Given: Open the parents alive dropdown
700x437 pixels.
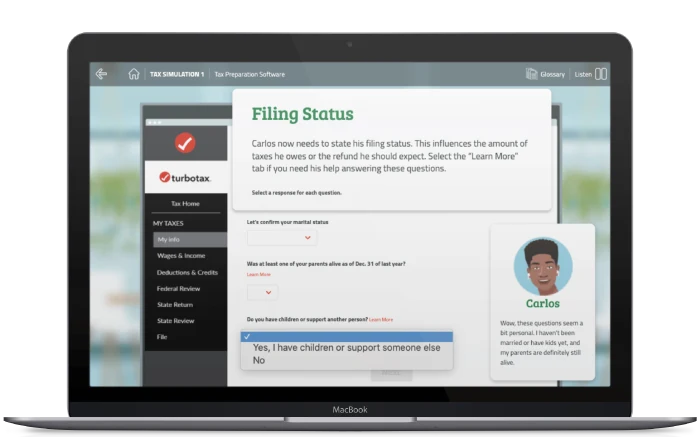Looking at the screenshot, I should pyautogui.click(x=262, y=292).
